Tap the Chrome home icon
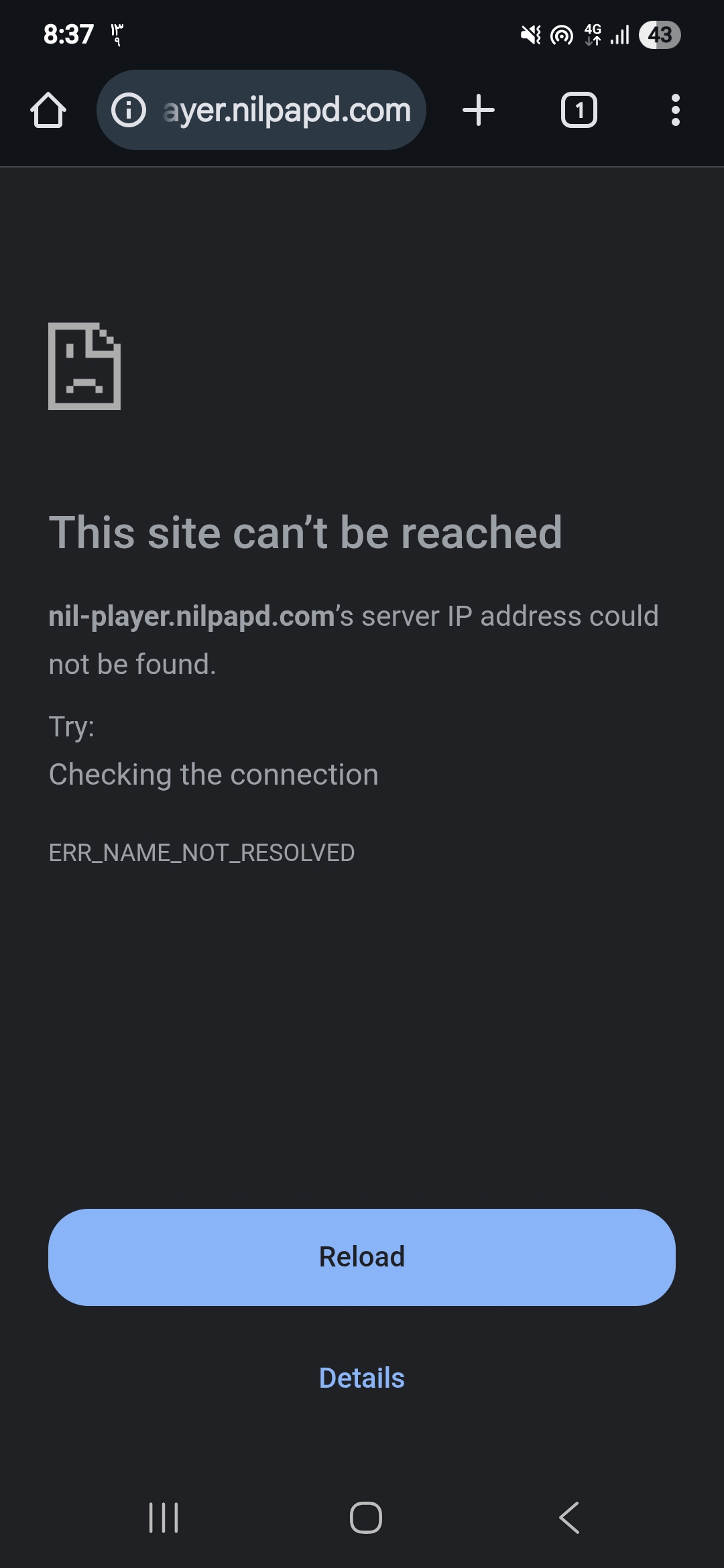724x1568 pixels. [48, 110]
